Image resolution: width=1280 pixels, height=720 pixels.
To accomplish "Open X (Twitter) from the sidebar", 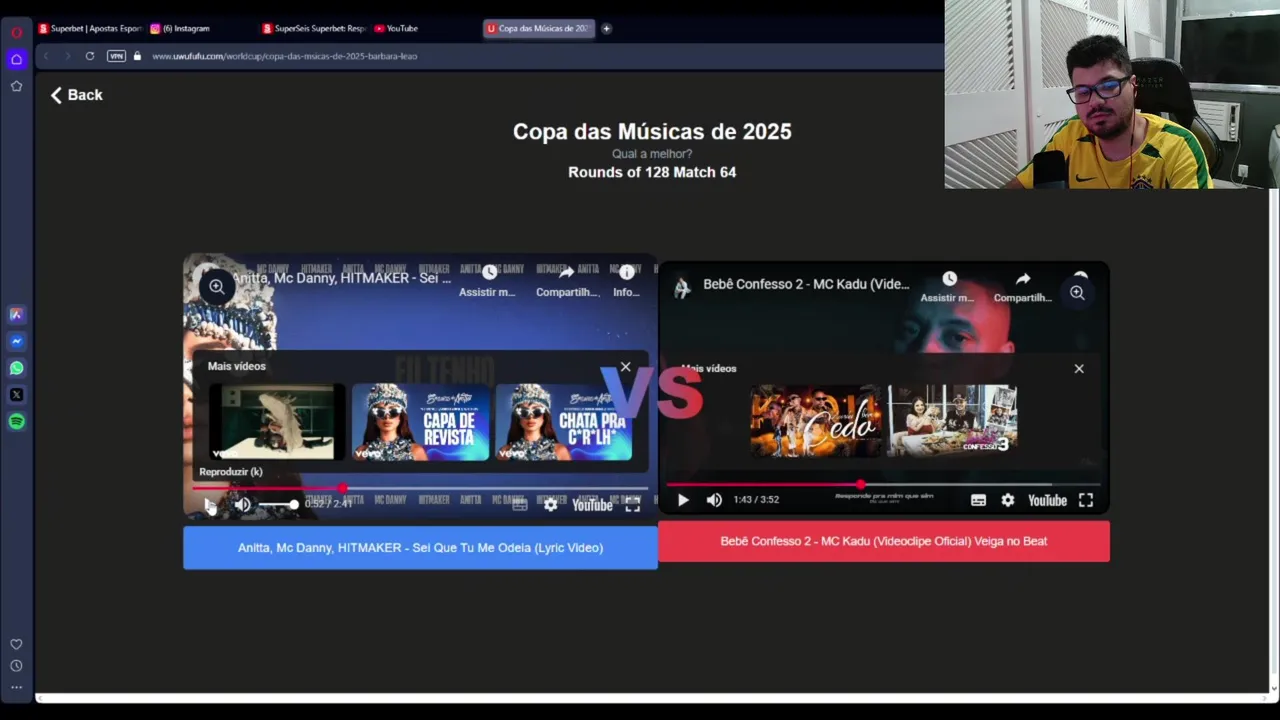I will click(x=16, y=395).
